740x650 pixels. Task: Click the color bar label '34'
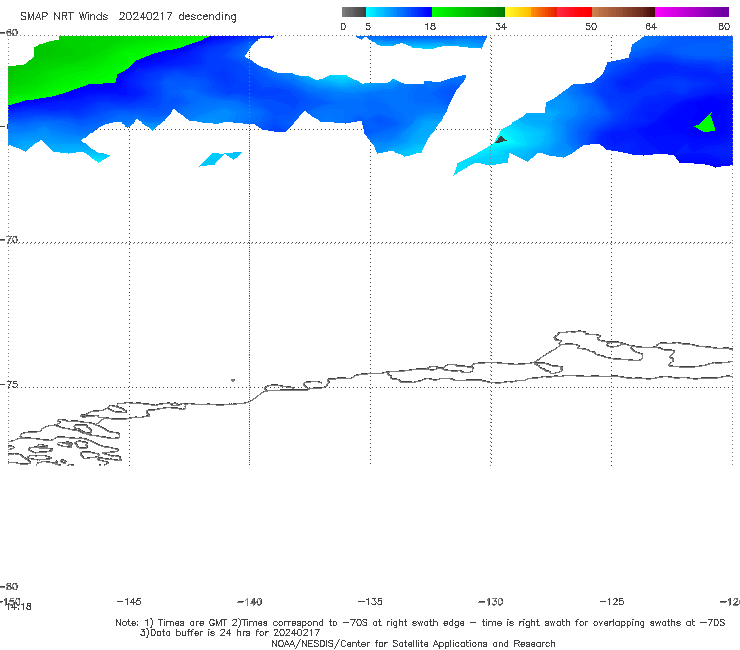501,27
